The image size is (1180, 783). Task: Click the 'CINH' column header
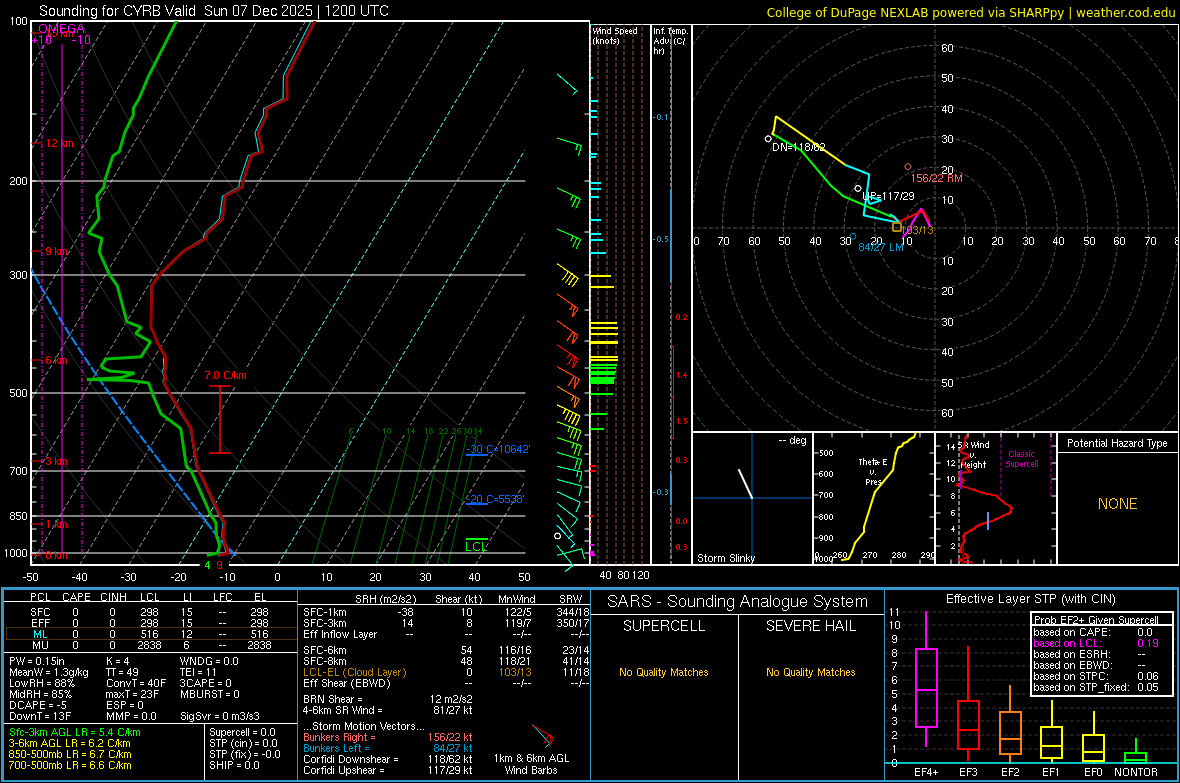point(114,597)
